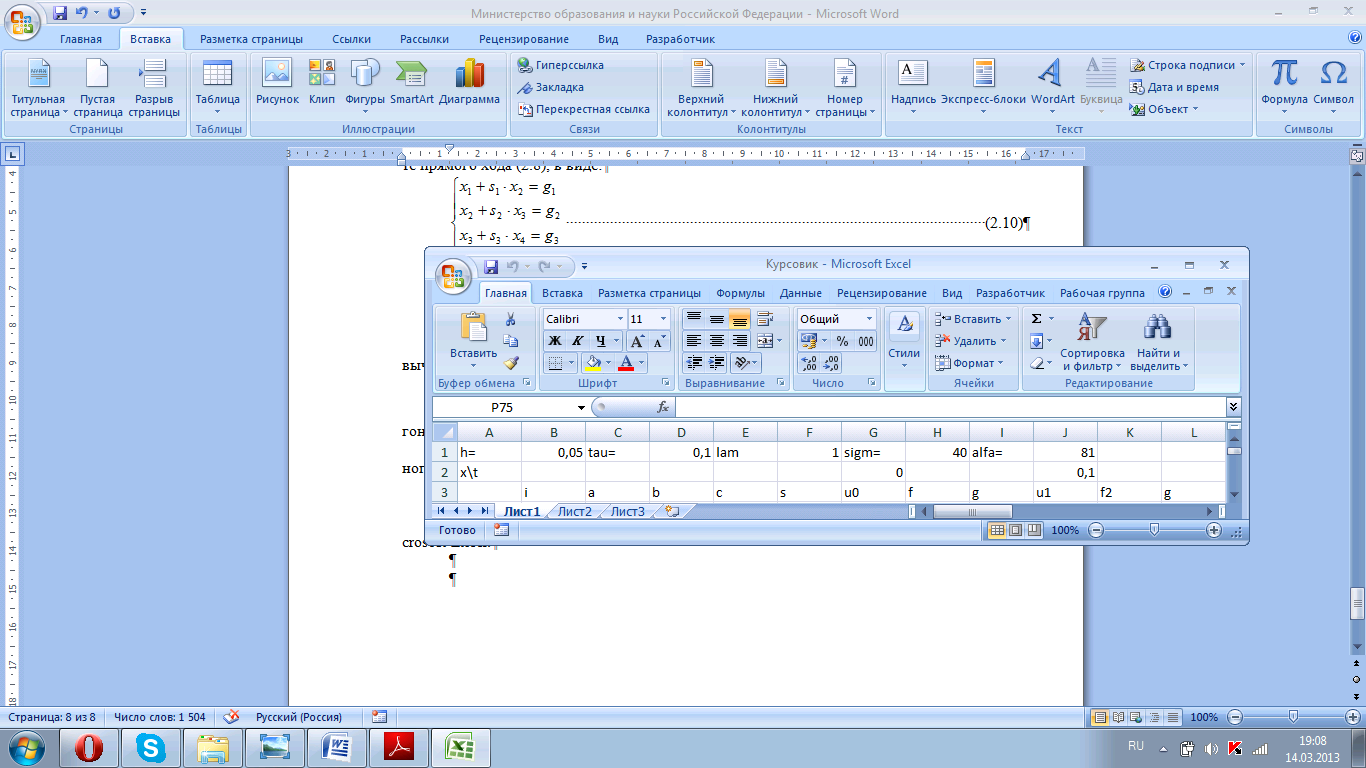The height and width of the screenshot is (768, 1366).
Task: Click Закладка bookmark button
Action: pyautogui.click(x=550, y=87)
